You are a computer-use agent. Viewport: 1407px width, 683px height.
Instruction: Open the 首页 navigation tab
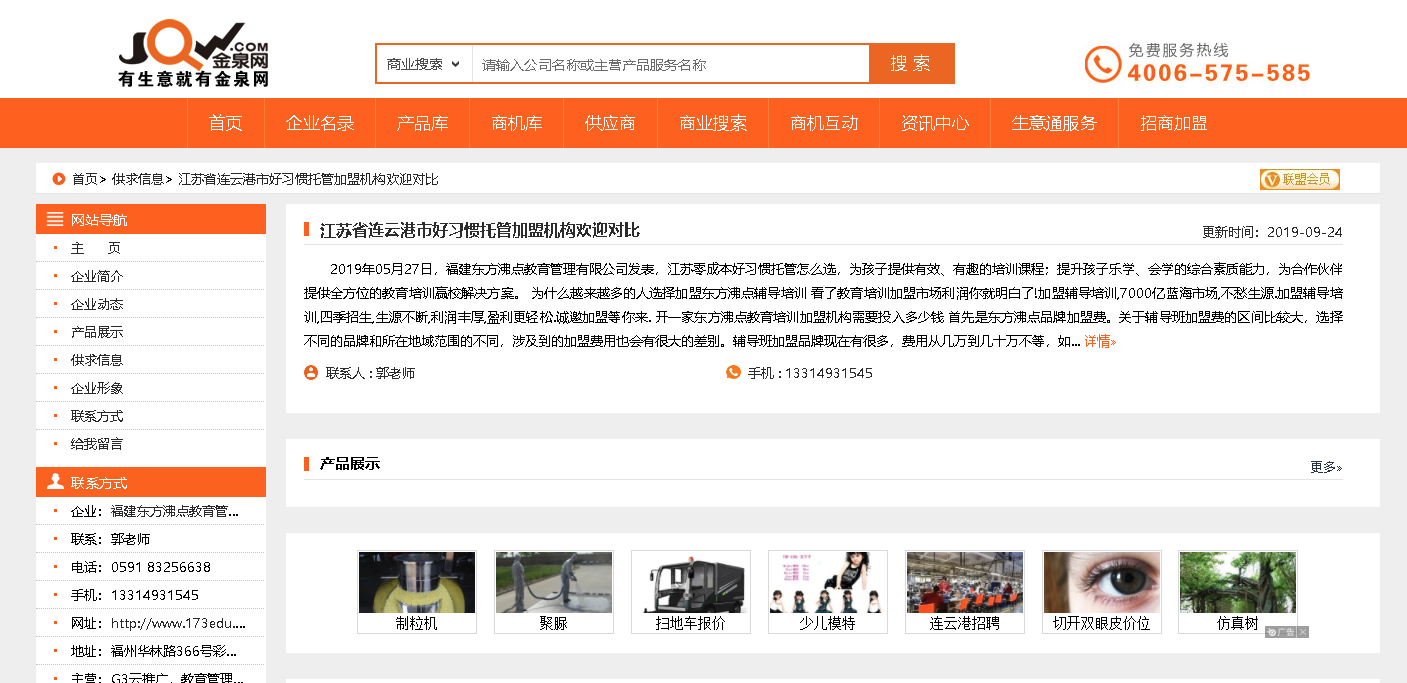(x=226, y=123)
